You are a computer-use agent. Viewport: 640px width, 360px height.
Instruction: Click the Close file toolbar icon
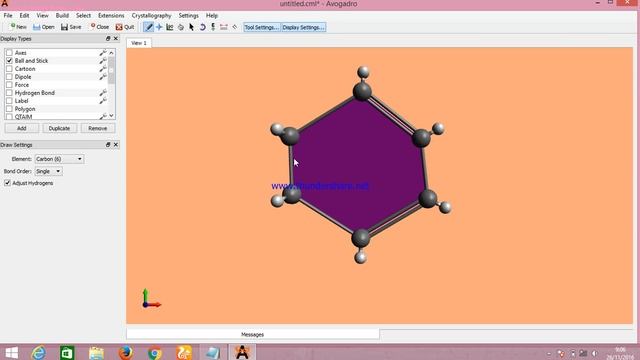click(x=100, y=27)
